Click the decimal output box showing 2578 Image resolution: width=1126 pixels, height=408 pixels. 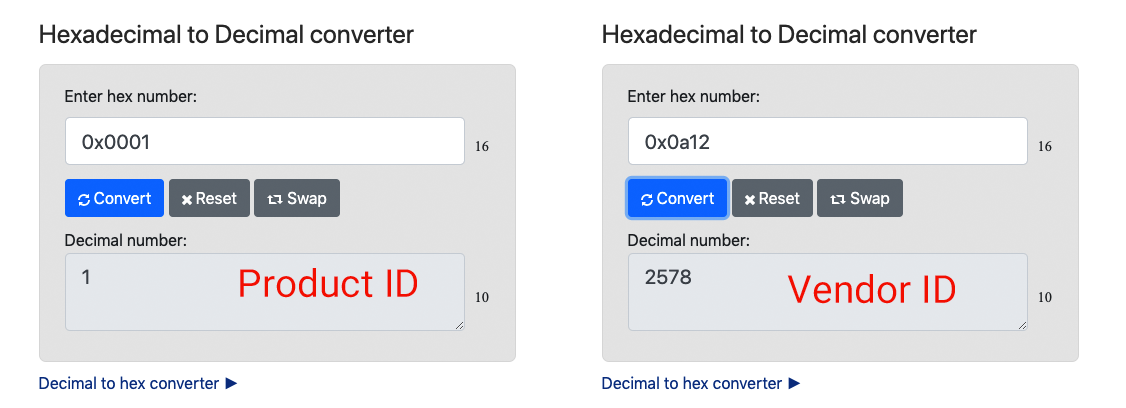point(828,292)
